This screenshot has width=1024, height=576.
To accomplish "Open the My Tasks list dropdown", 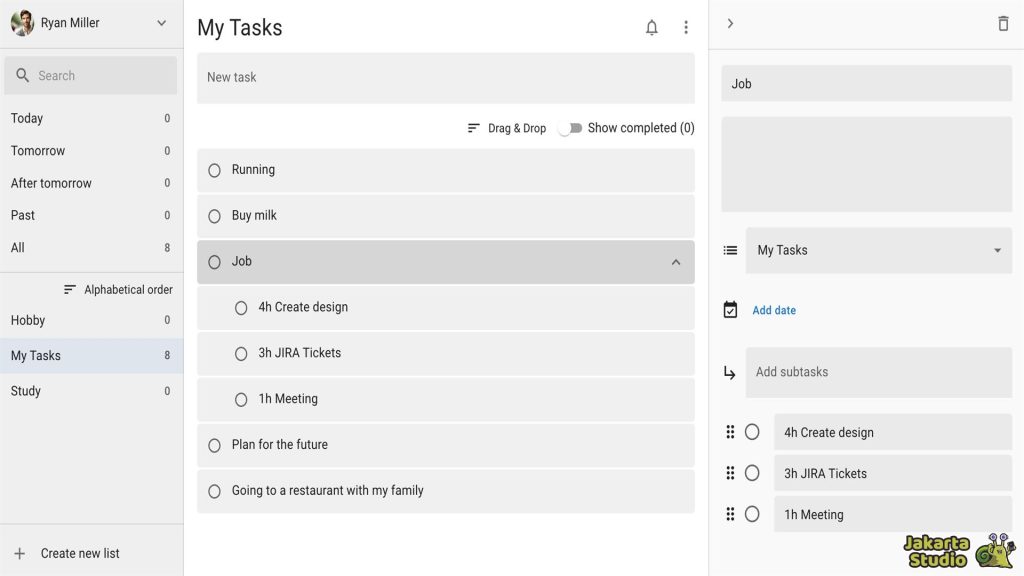I will click(995, 250).
